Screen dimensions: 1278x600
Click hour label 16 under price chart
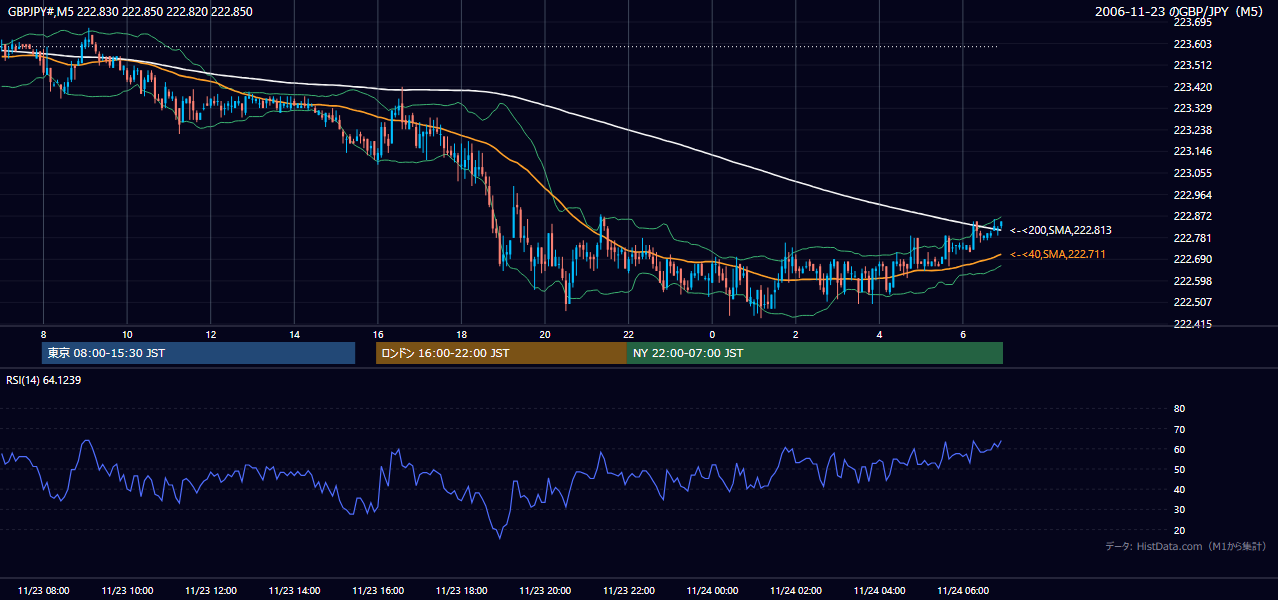(378, 334)
